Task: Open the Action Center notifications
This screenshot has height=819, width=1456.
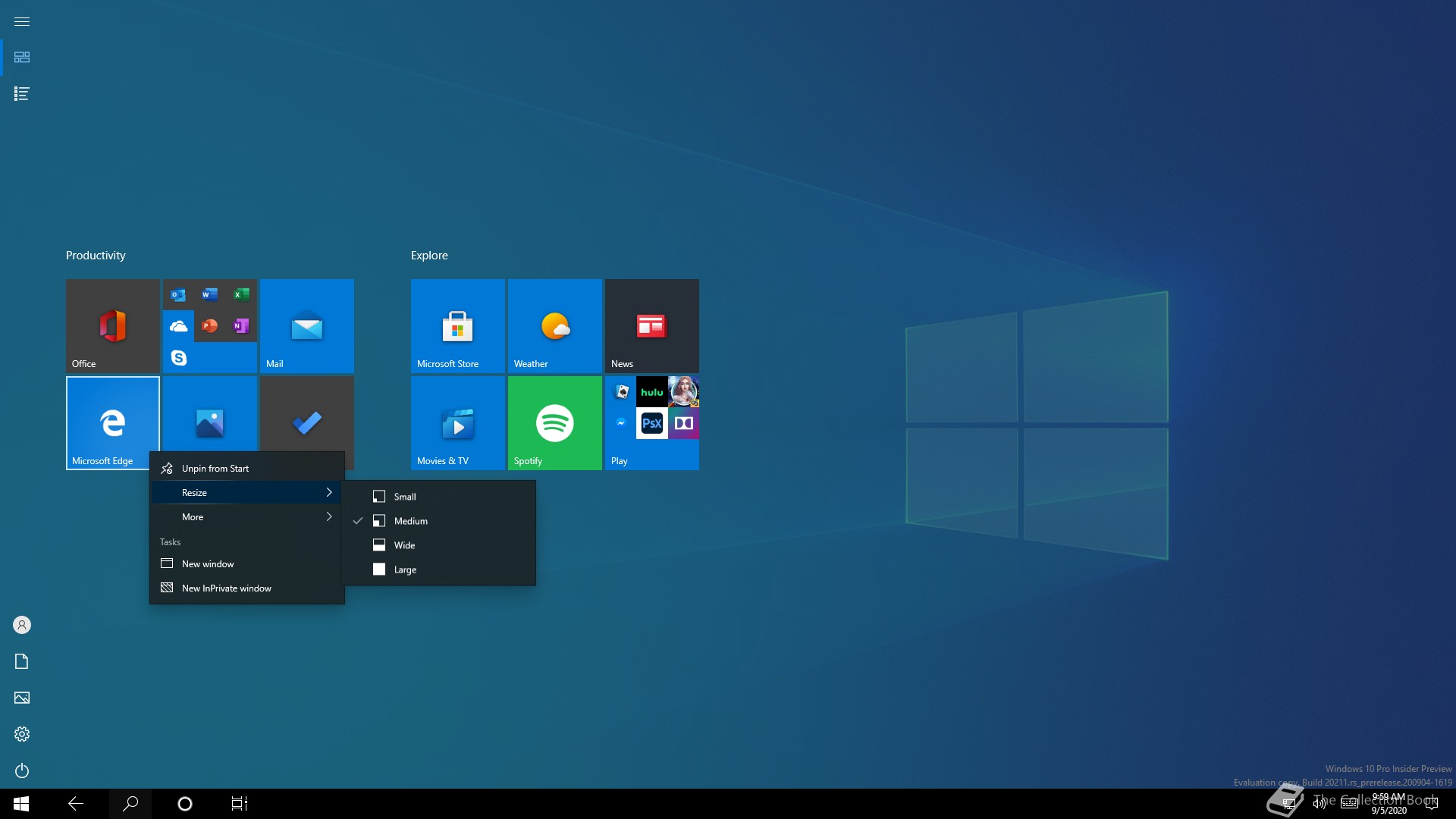Action: coord(1432,804)
